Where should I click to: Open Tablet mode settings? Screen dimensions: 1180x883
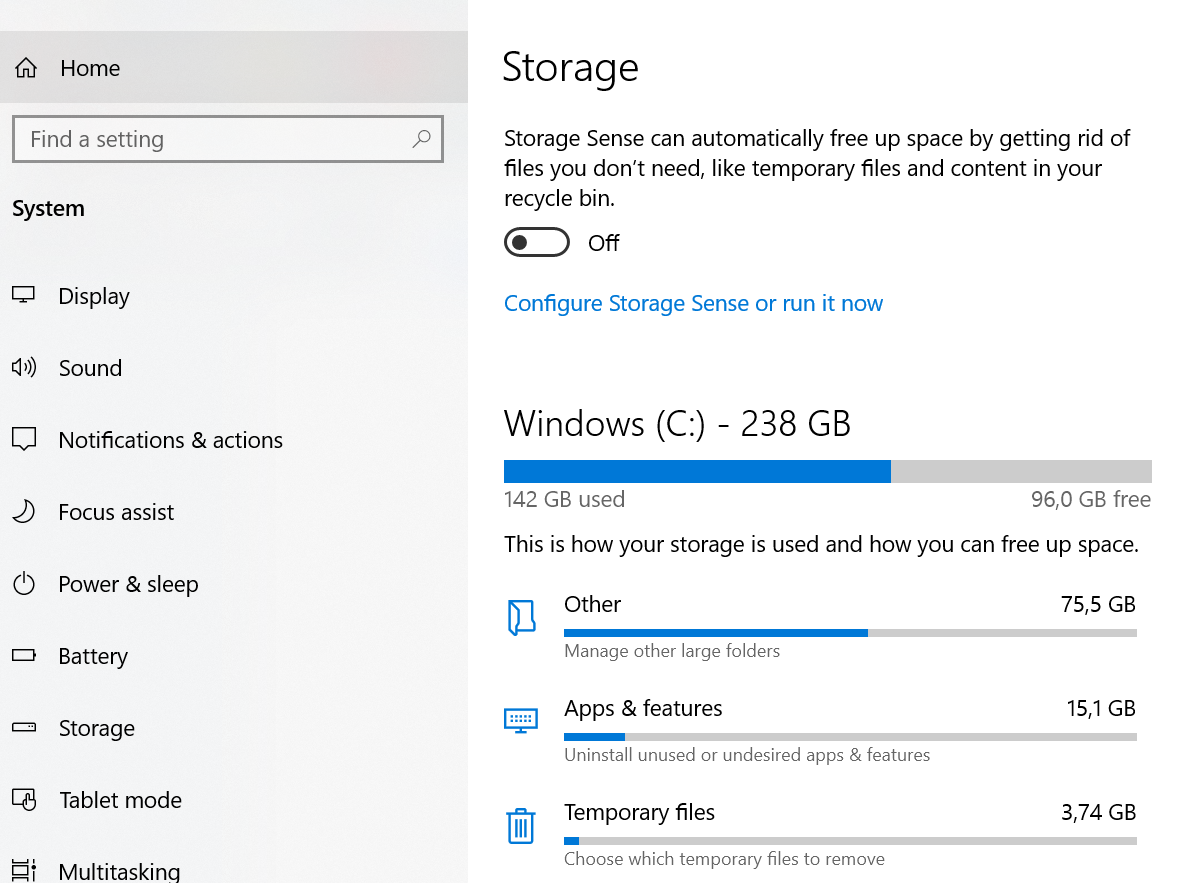pyautogui.click(x=234, y=799)
